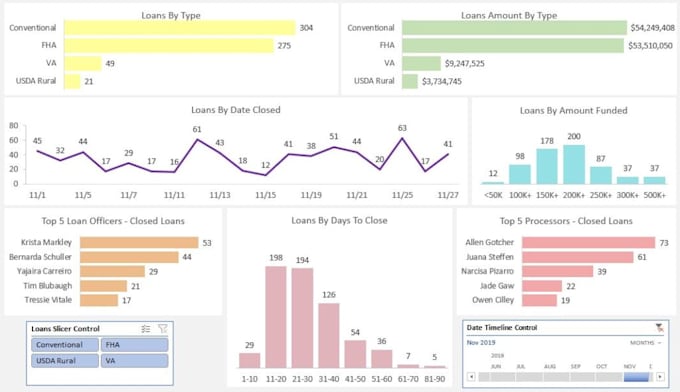Select the 200K+ bar labeled 200

coord(574,164)
